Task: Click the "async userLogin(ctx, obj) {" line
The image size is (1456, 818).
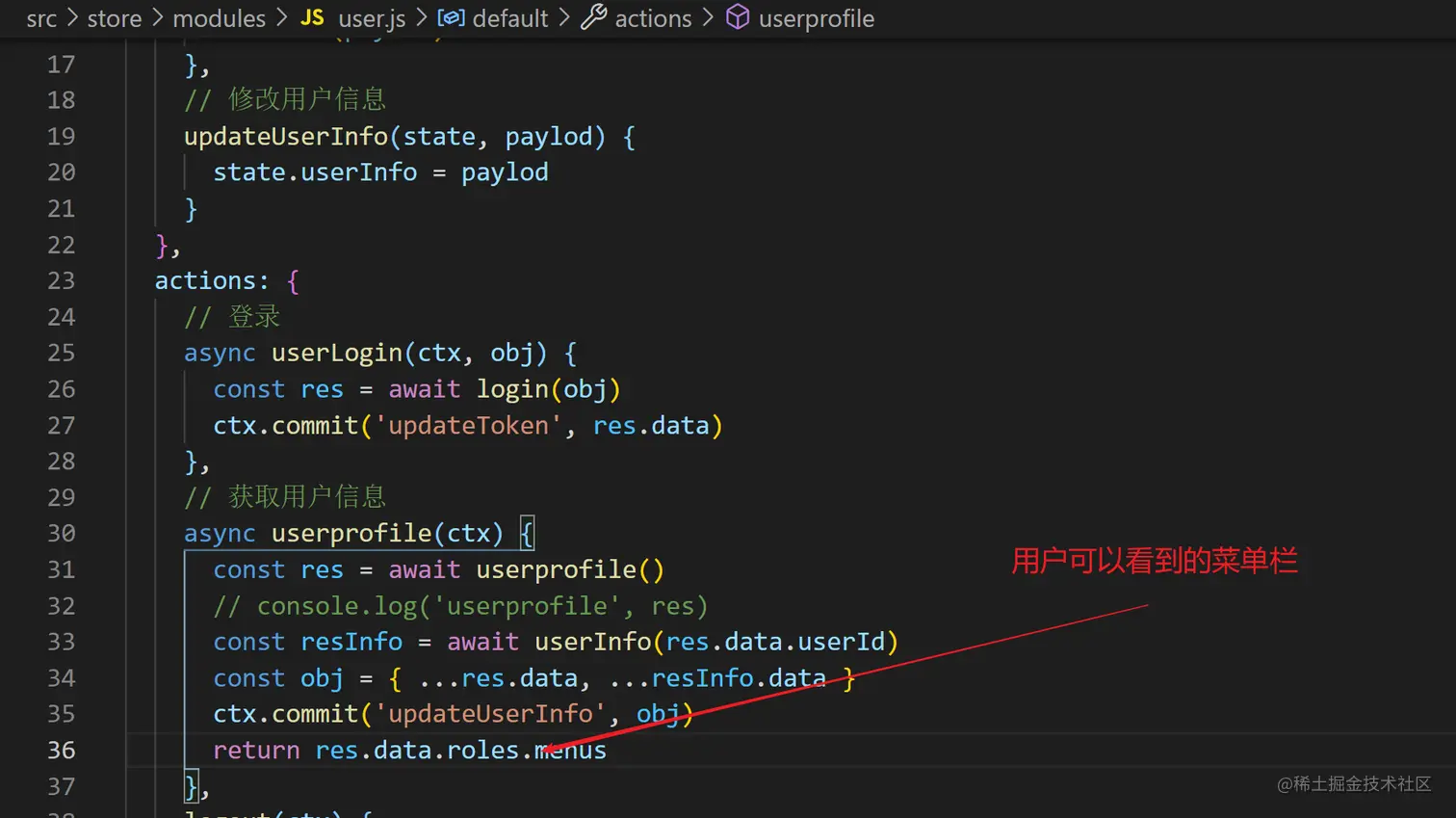Action: [380, 353]
